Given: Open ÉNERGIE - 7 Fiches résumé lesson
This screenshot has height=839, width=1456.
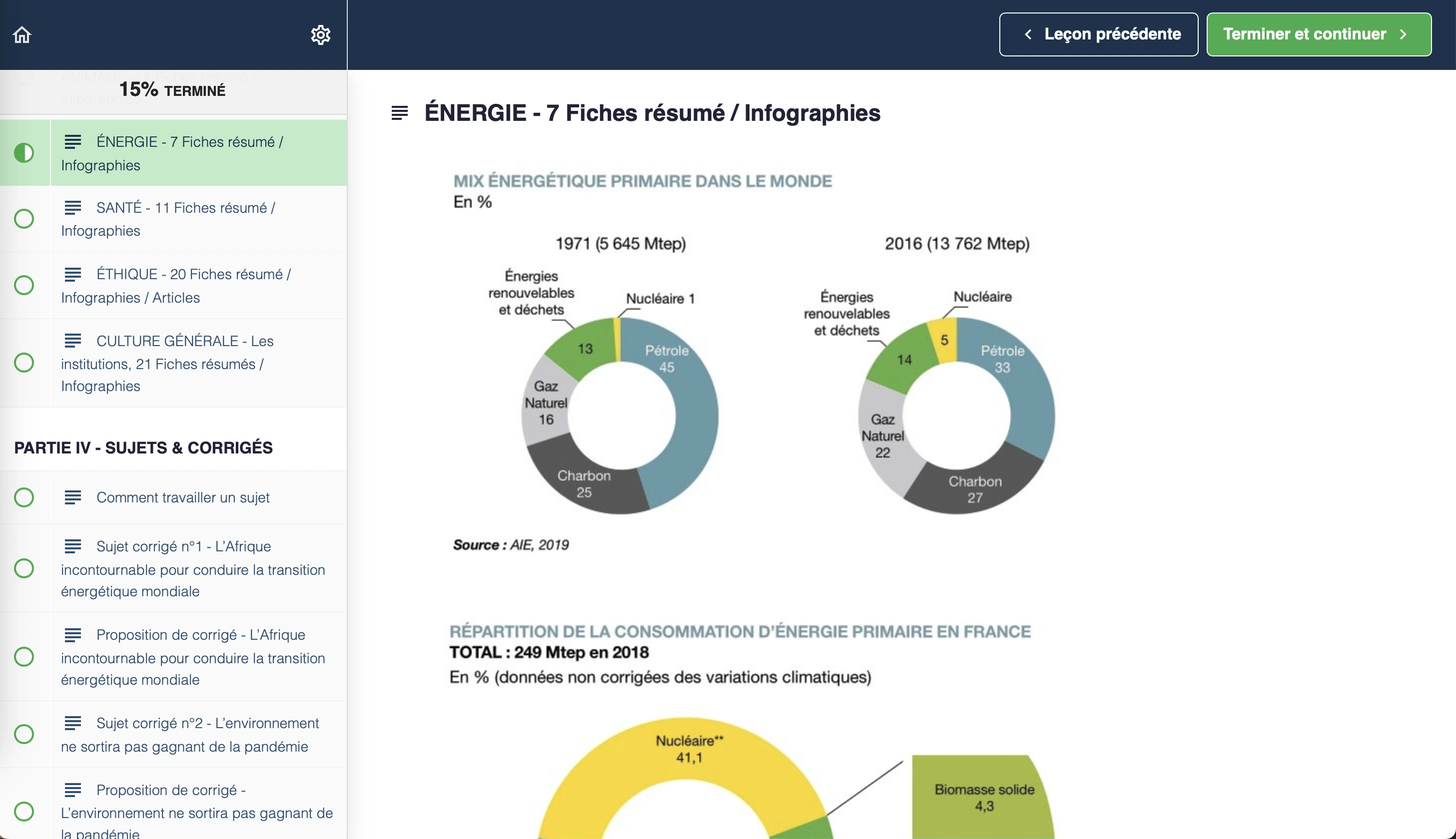Looking at the screenshot, I should [x=173, y=153].
